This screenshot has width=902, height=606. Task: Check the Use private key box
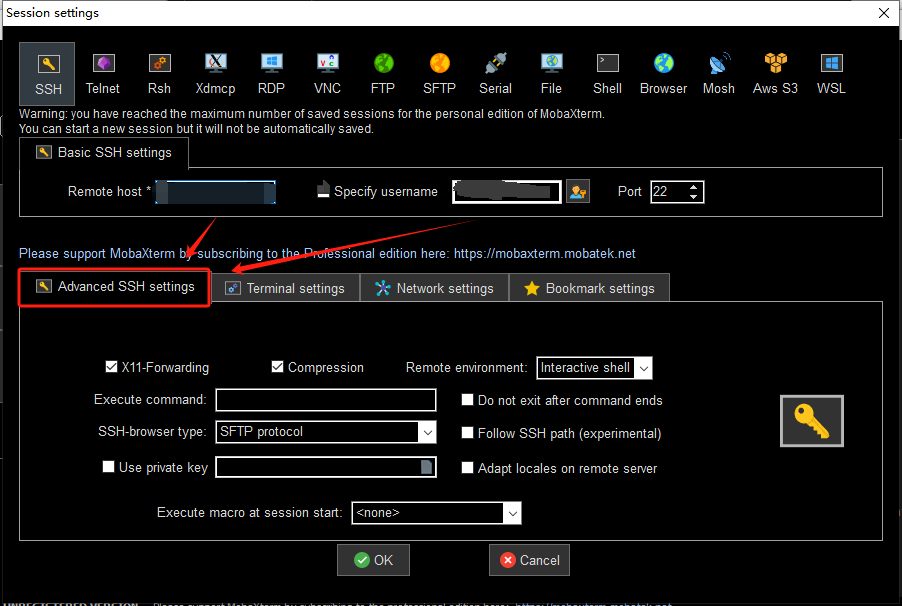108,467
